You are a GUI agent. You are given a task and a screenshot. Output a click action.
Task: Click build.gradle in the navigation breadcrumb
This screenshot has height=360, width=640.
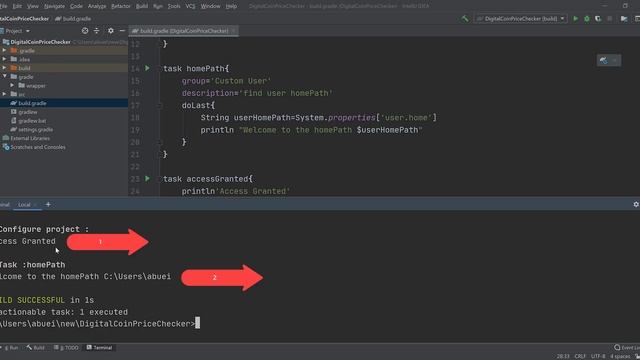(x=73, y=19)
